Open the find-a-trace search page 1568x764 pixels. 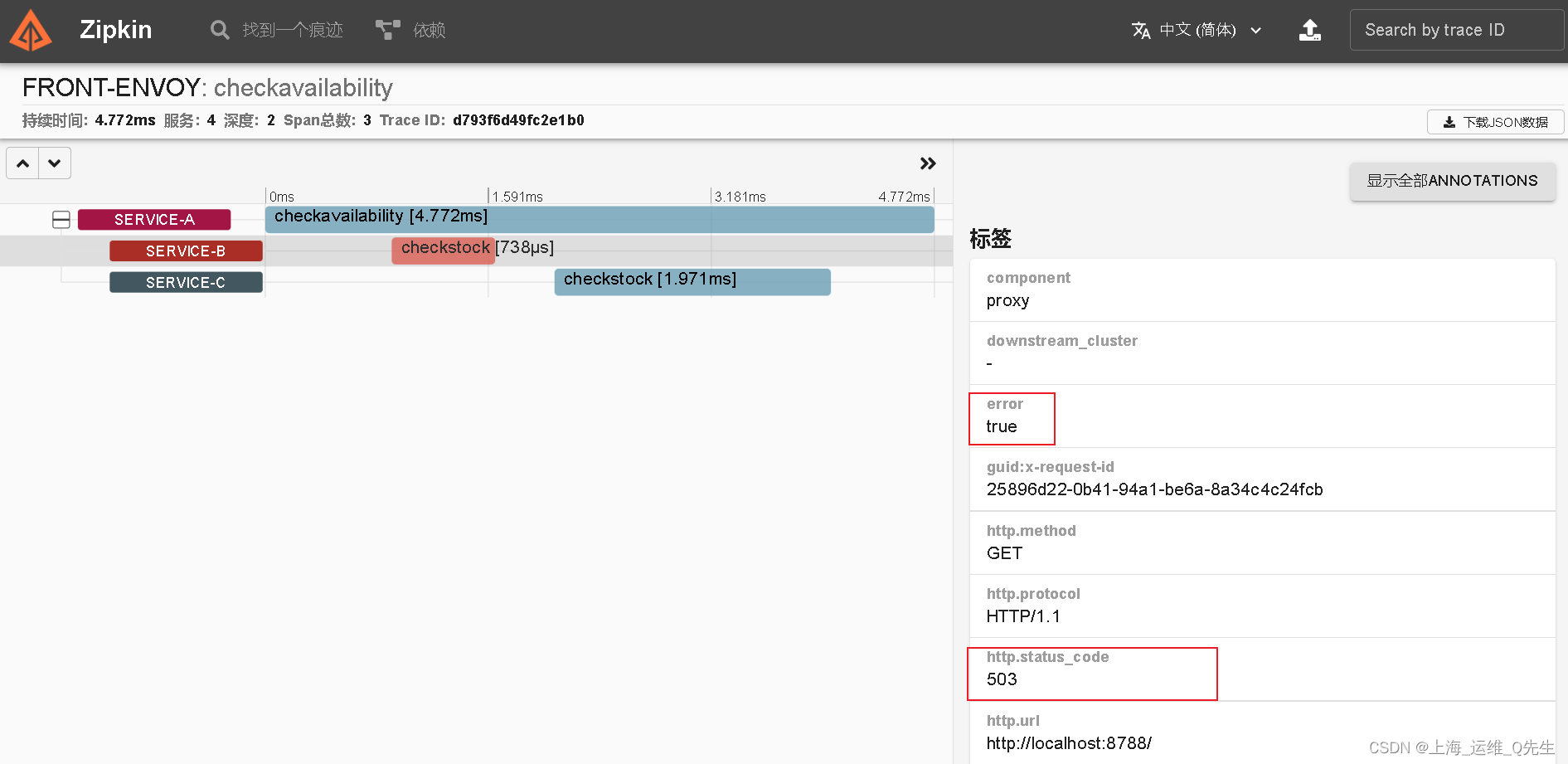[x=276, y=30]
